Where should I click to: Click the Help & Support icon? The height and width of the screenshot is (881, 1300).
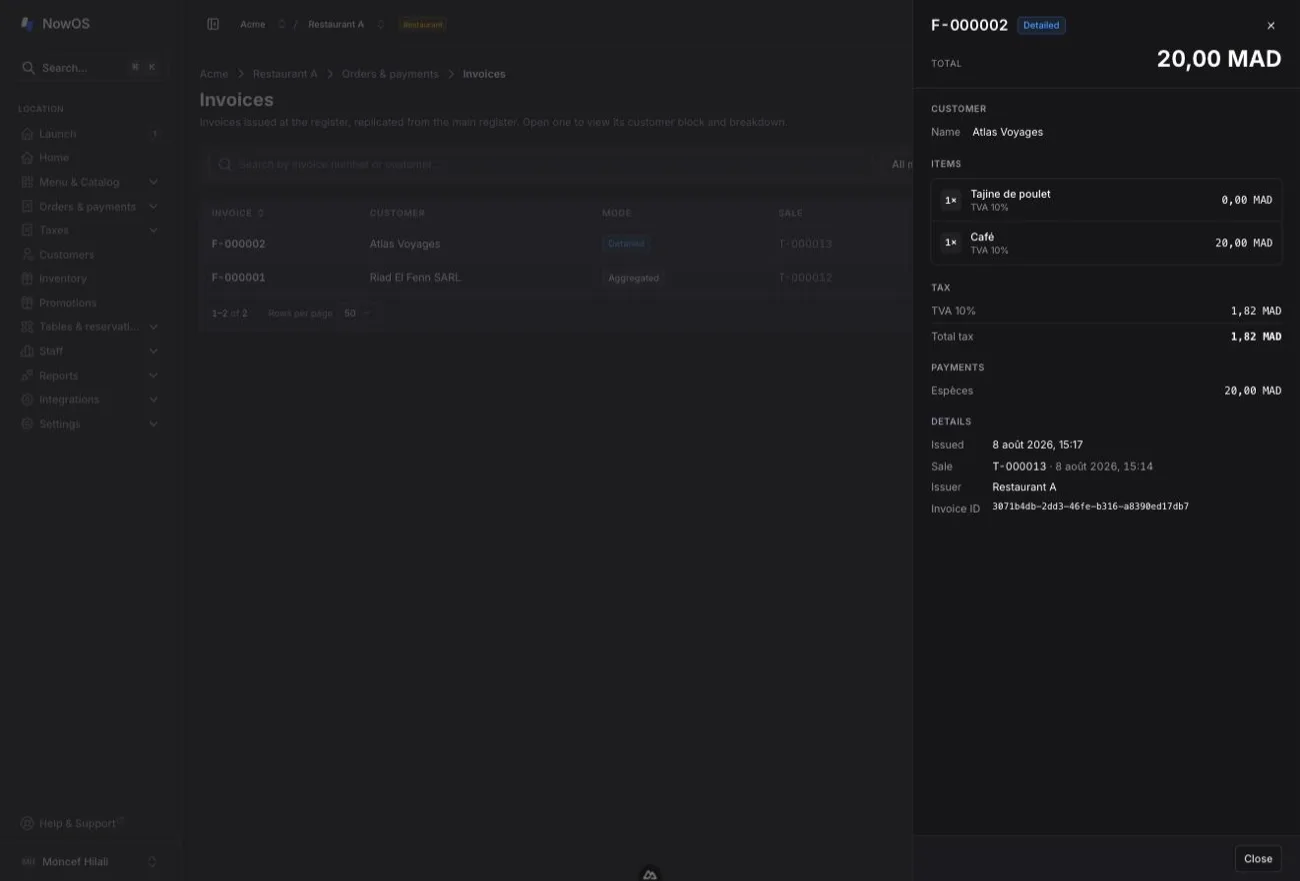point(27,824)
